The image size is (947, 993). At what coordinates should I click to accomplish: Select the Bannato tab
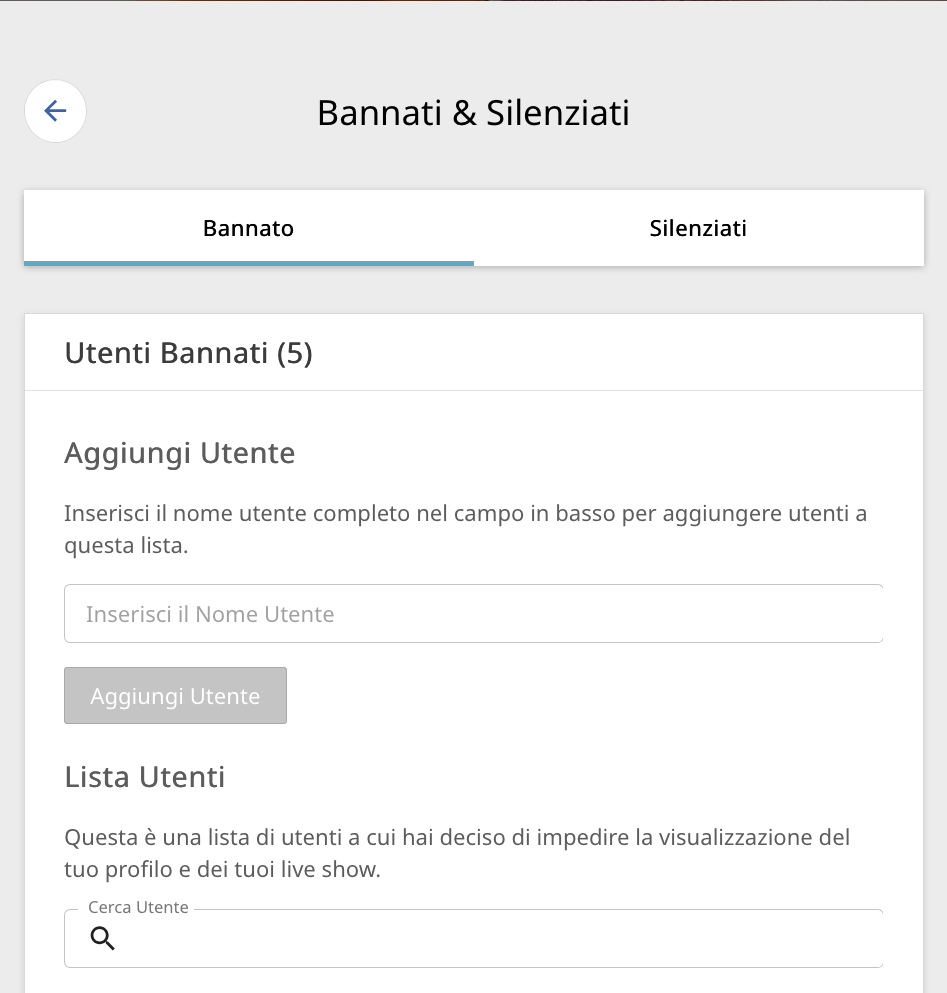point(248,228)
